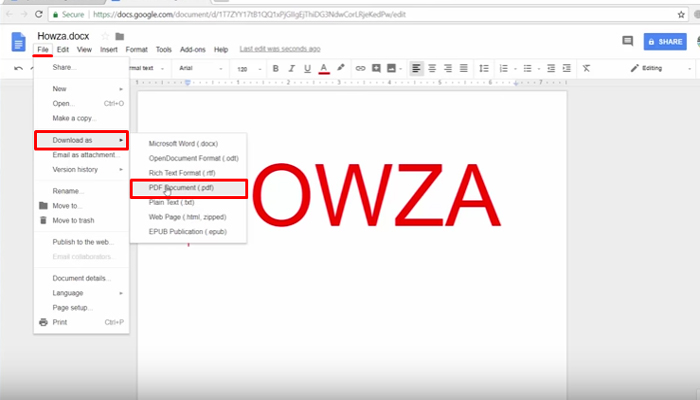Select justify alignment

pos(464,68)
